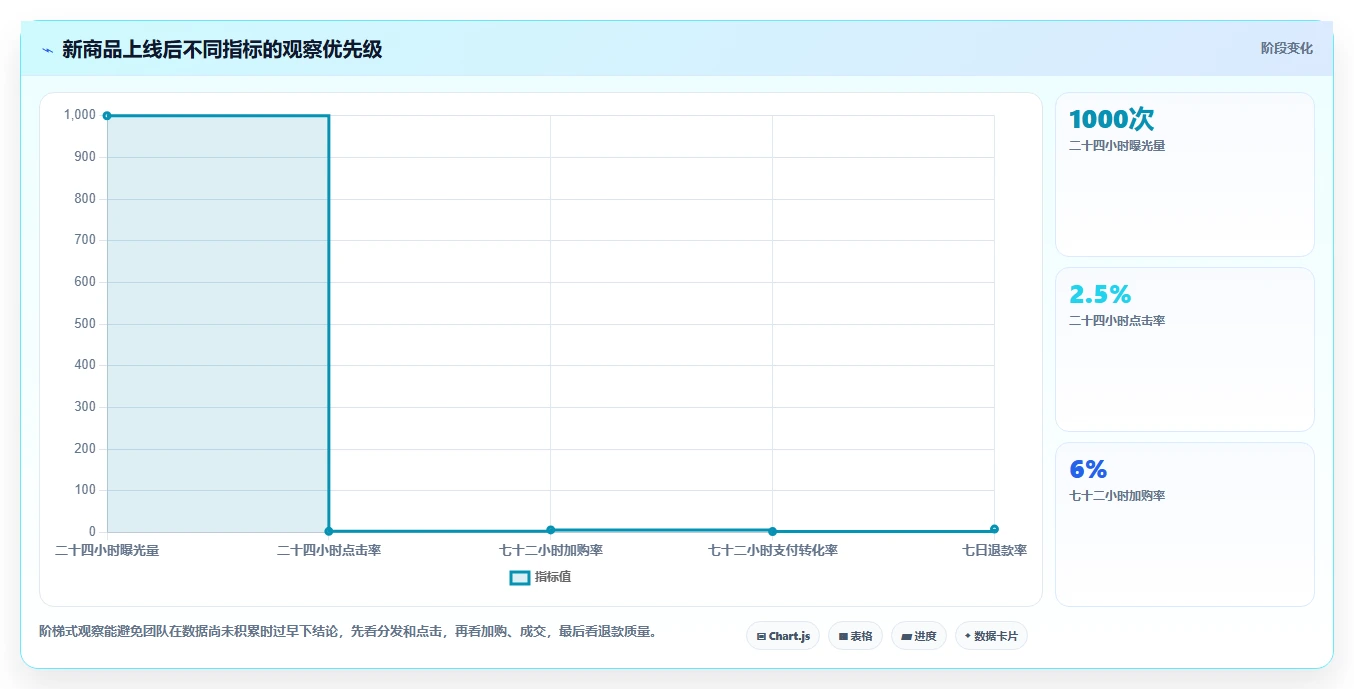Click the 七十二小时加购率 card caption
Image resolution: width=1354 pixels, height=689 pixels.
(1117, 495)
